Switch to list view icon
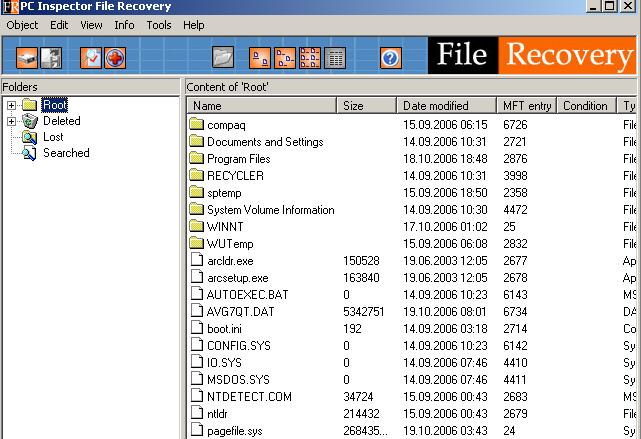This screenshot has width=641, height=439. tap(310, 58)
